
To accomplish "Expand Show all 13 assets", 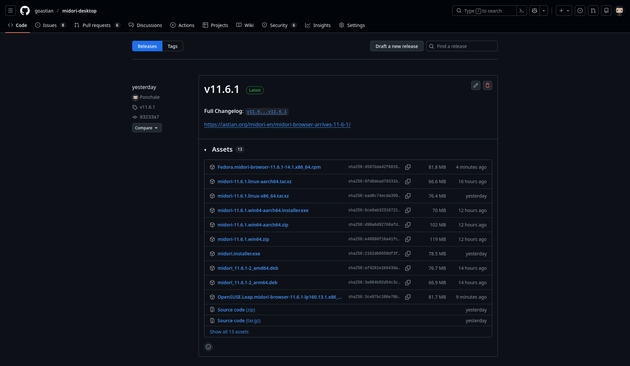I will [x=229, y=332].
